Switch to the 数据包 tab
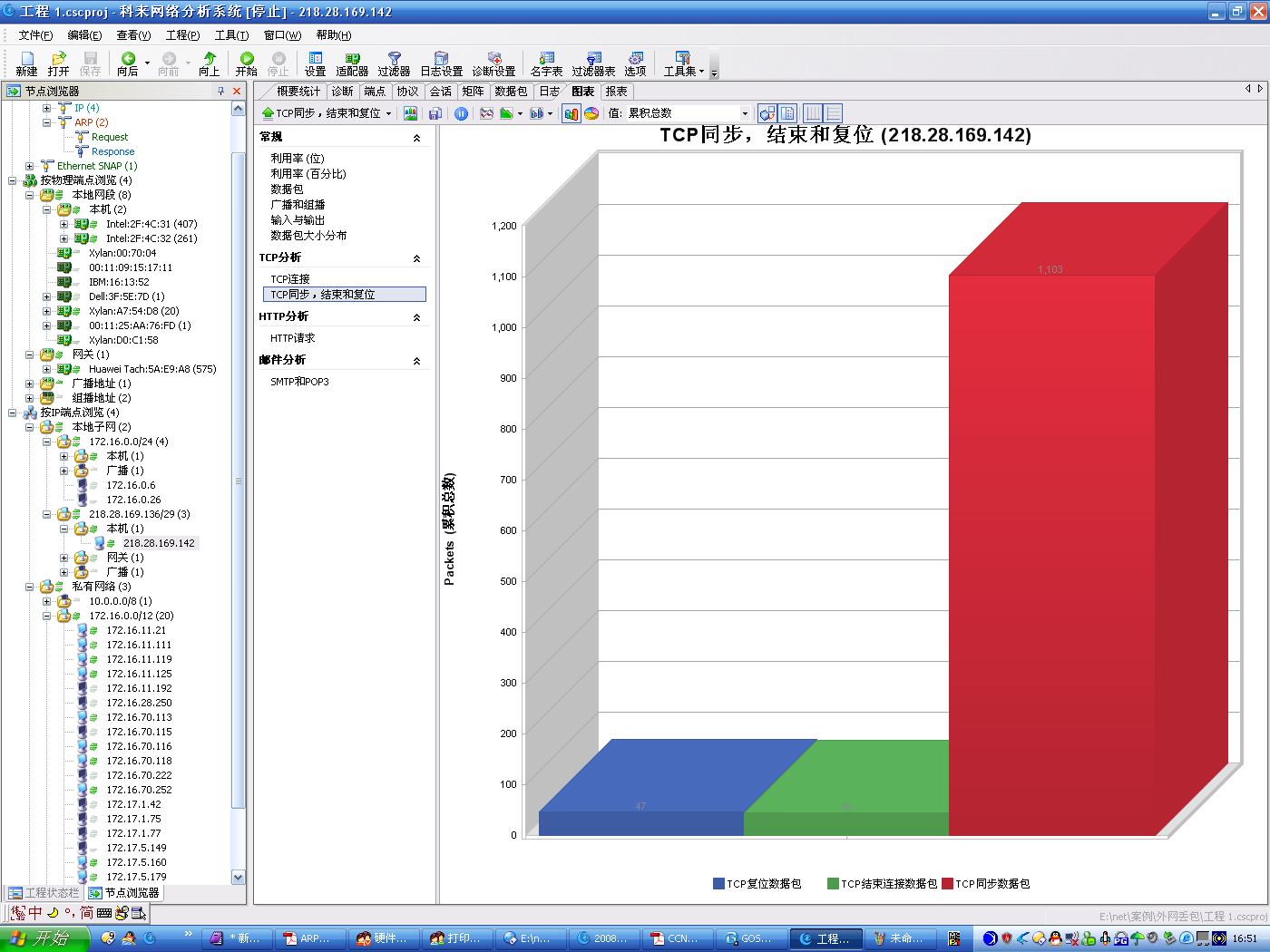 point(511,92)
